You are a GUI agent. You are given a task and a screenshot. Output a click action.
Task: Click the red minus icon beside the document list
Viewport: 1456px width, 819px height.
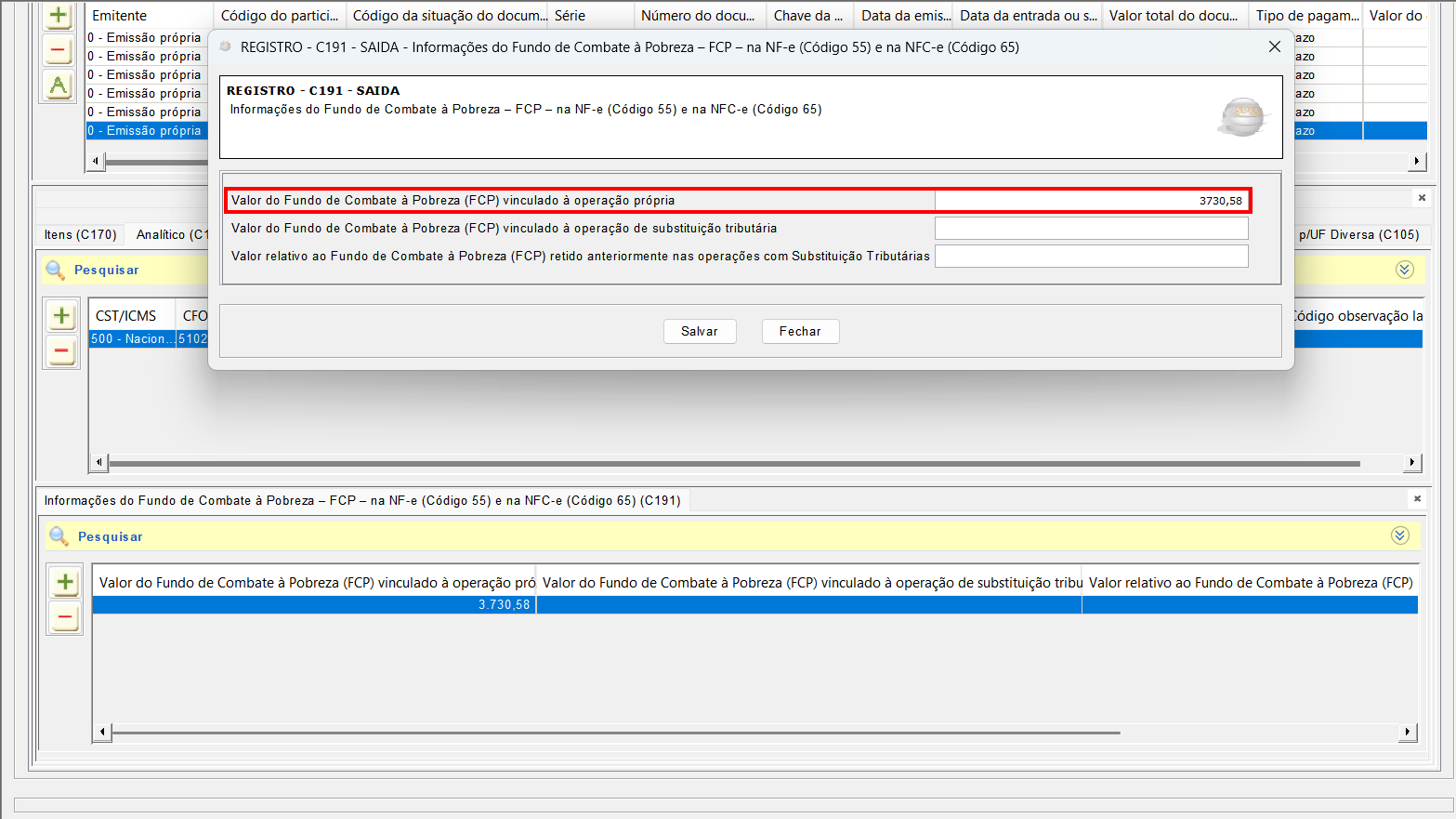[x=58, y=50]
